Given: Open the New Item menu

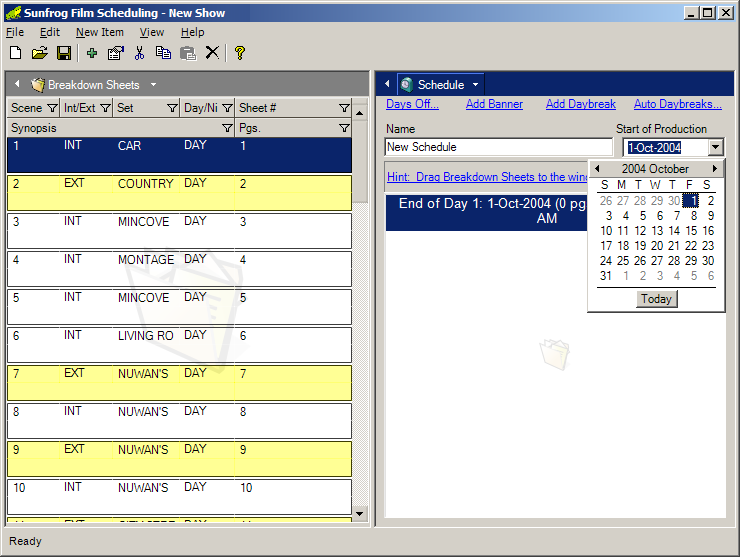Looking at the screenshot, I should pyautogui.click(x=100, y=32).
